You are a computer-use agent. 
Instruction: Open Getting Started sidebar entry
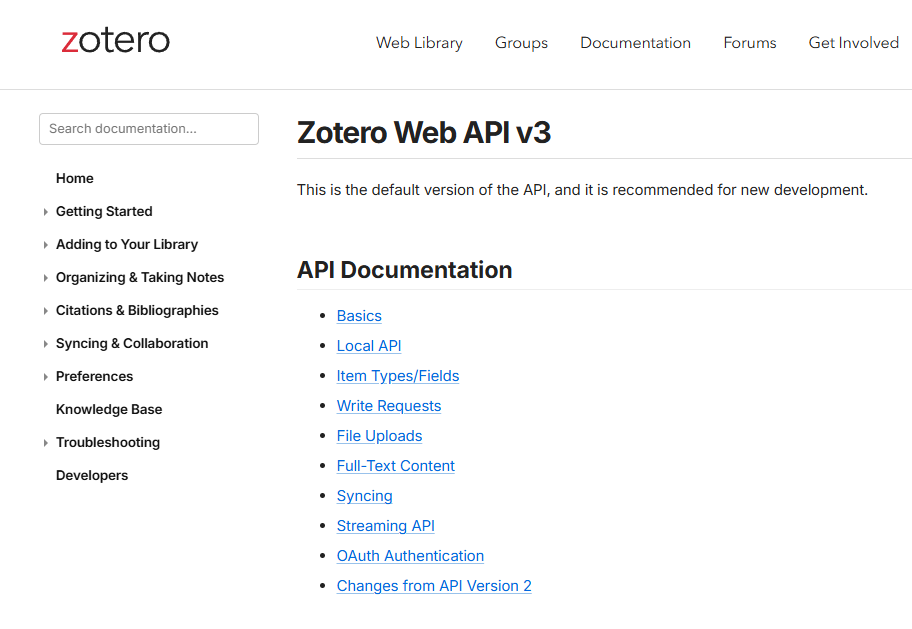point(104,212)
